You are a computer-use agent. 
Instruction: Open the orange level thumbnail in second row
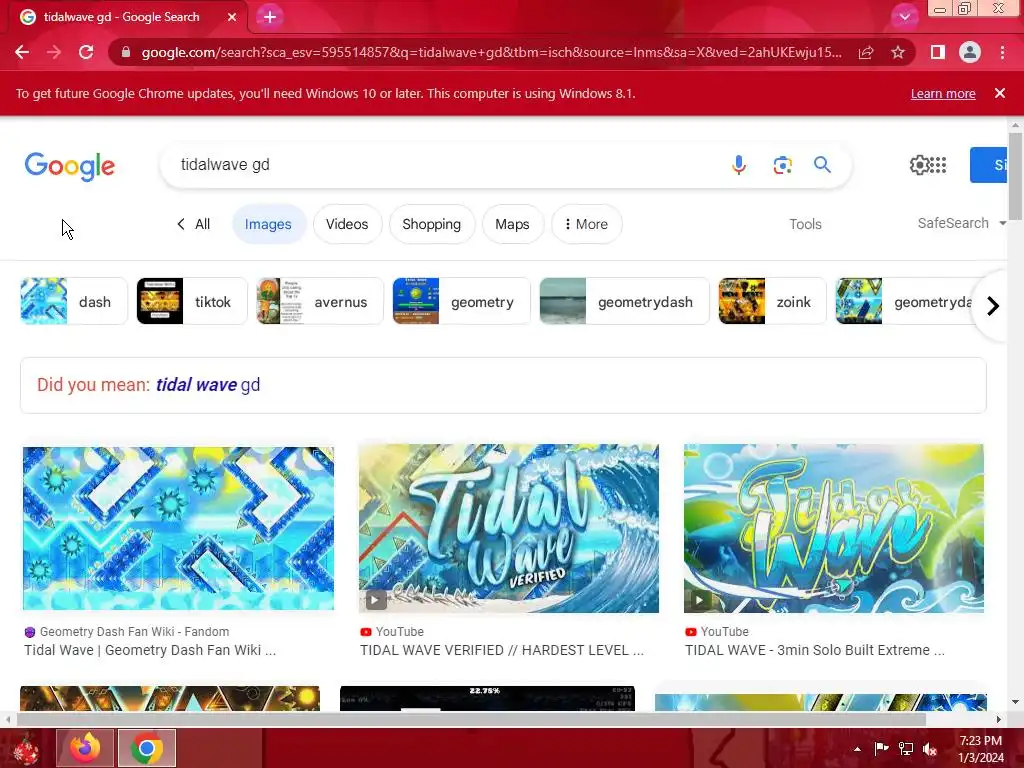coord(170,698)
